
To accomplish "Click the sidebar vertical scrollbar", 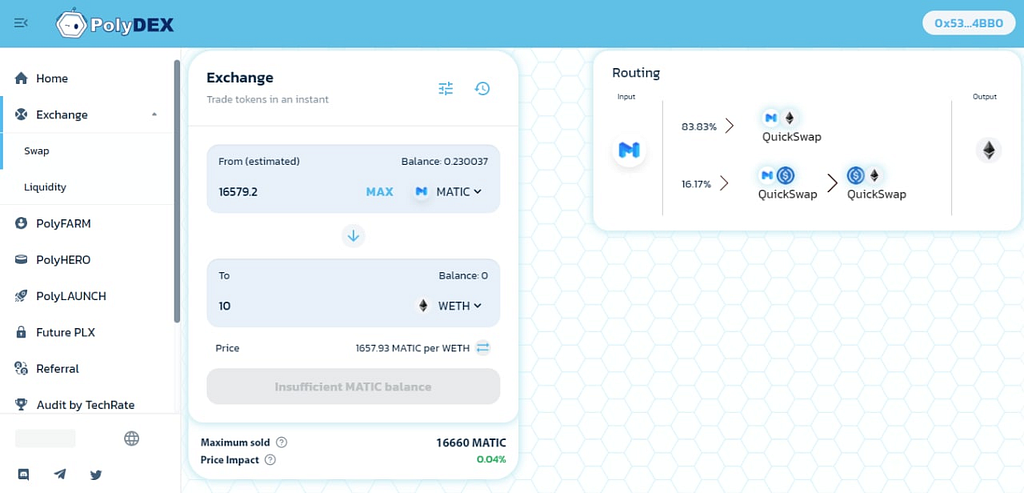I will pyautogui.click(x=176, y=191).
